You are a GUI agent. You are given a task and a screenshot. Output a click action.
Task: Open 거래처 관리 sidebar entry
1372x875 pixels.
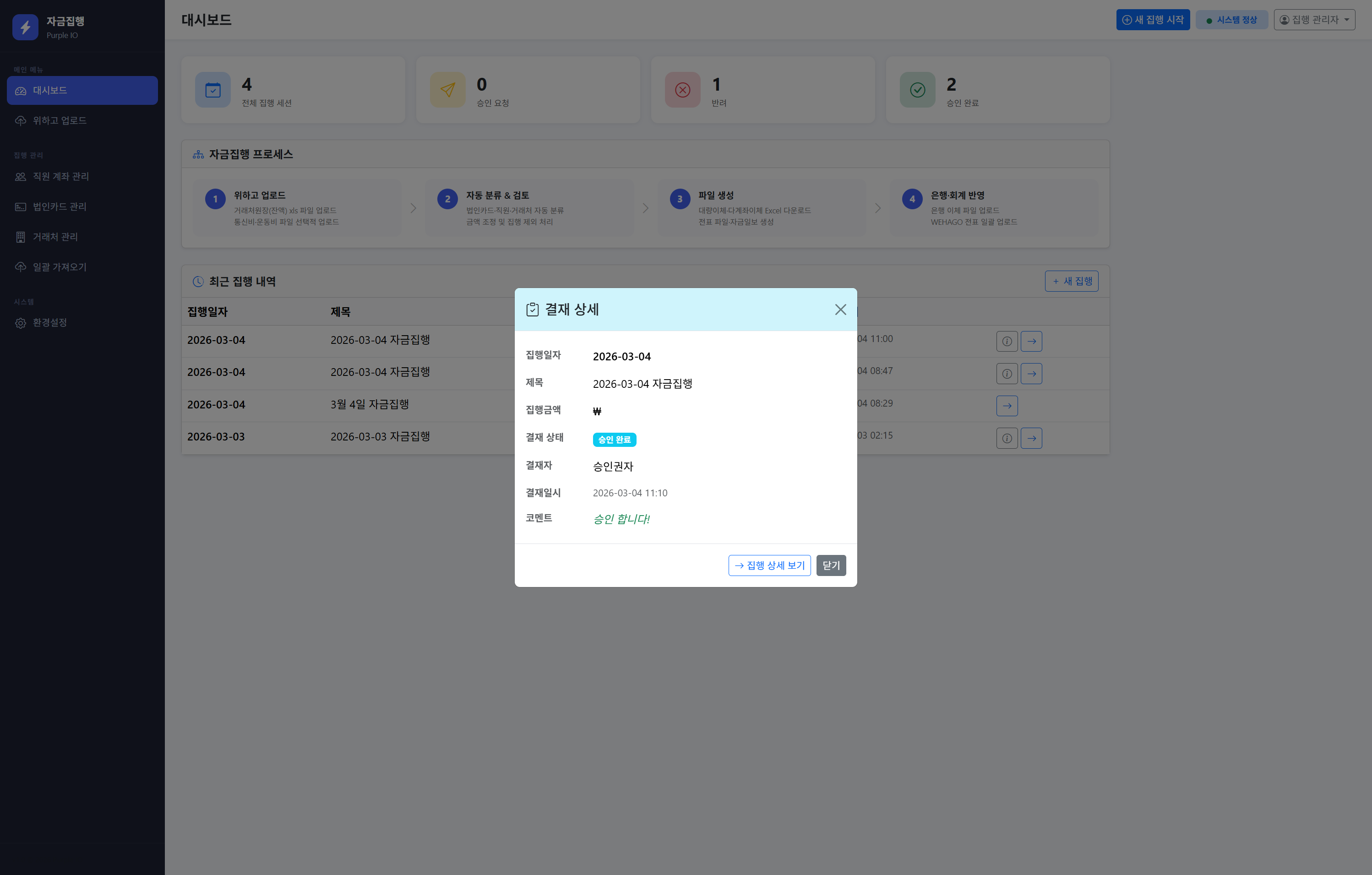54,237
